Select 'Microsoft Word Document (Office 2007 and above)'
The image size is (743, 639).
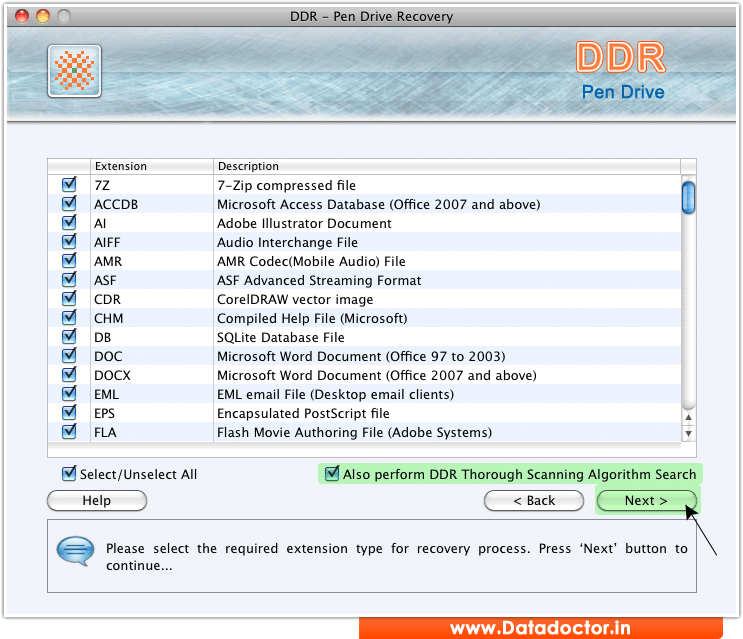pos(377,375)
